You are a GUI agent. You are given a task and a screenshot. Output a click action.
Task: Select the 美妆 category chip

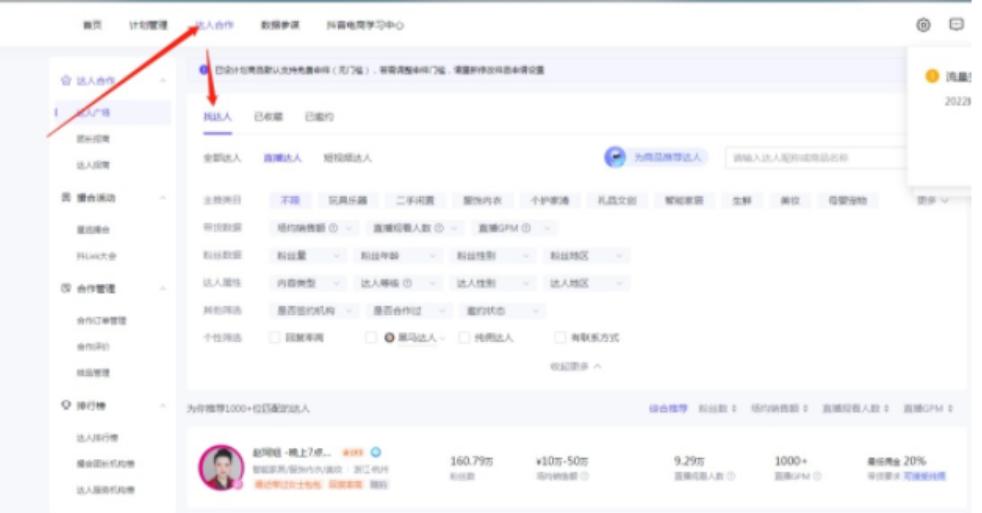tap(790, 200)
